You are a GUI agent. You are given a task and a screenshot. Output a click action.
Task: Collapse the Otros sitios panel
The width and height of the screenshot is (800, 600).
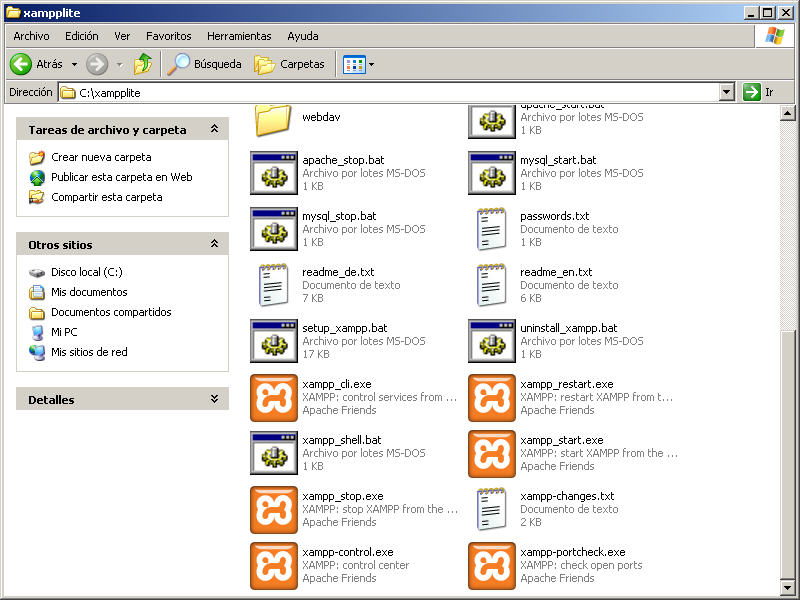pos(213,245)
